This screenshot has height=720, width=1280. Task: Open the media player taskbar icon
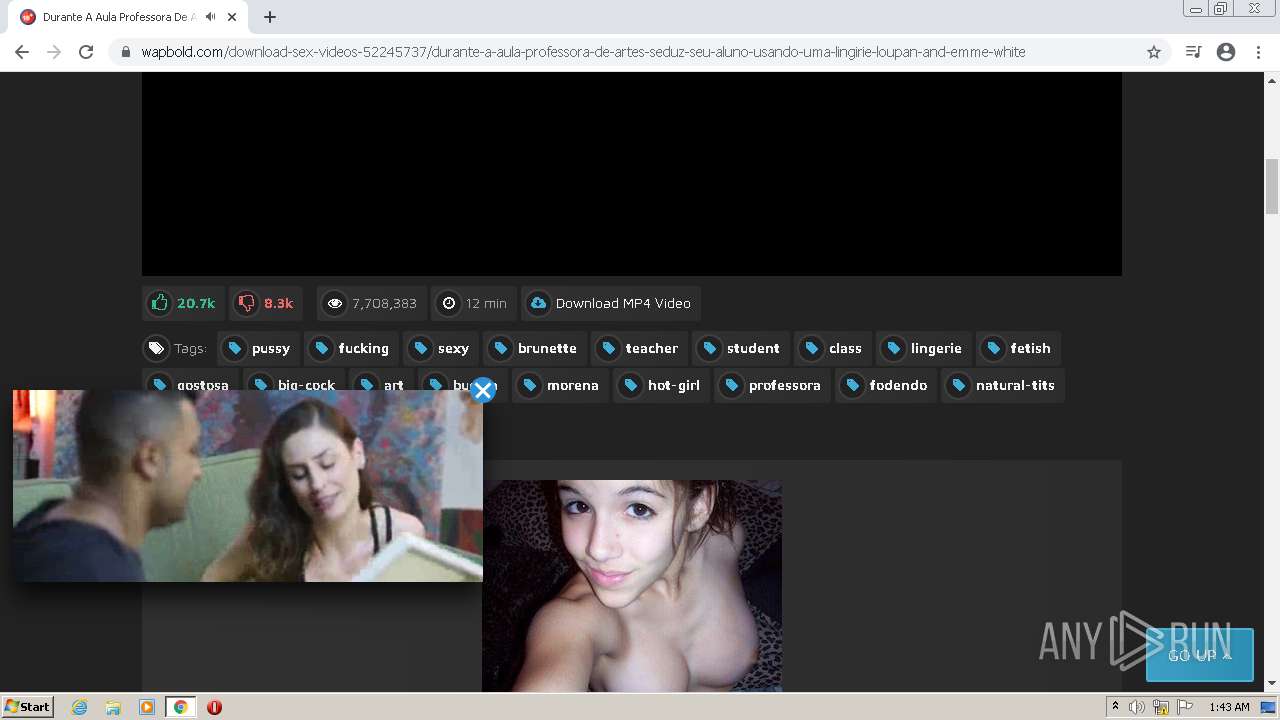click(x=147, y=707)
